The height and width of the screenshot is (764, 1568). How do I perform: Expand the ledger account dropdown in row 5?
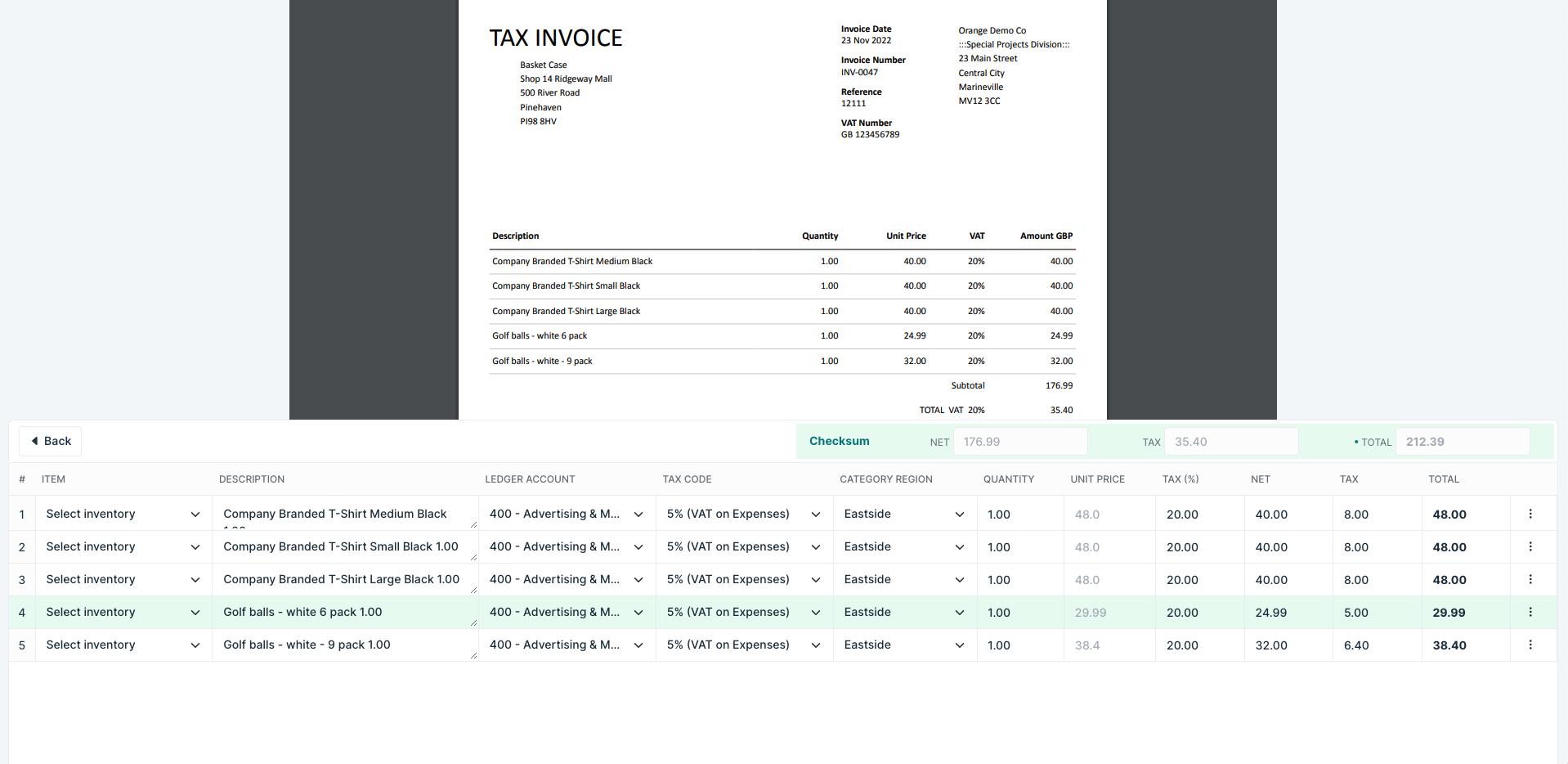pos(567,645)
